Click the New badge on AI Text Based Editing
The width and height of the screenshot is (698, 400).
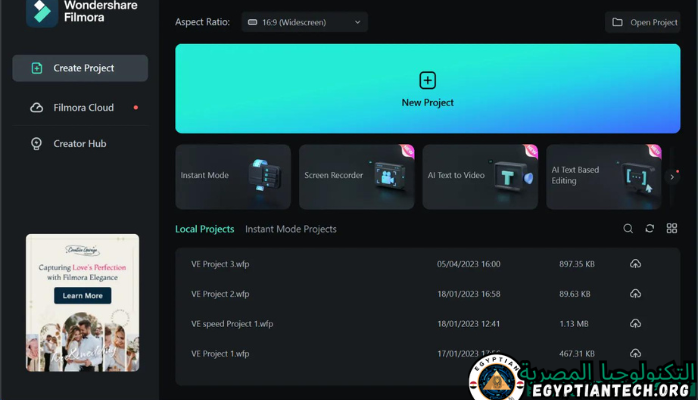coord(655,151)
